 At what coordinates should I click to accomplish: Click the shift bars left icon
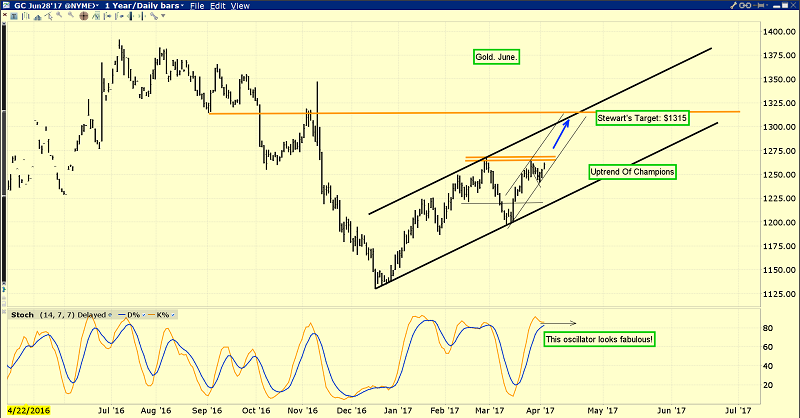click(x=108, y=16)
